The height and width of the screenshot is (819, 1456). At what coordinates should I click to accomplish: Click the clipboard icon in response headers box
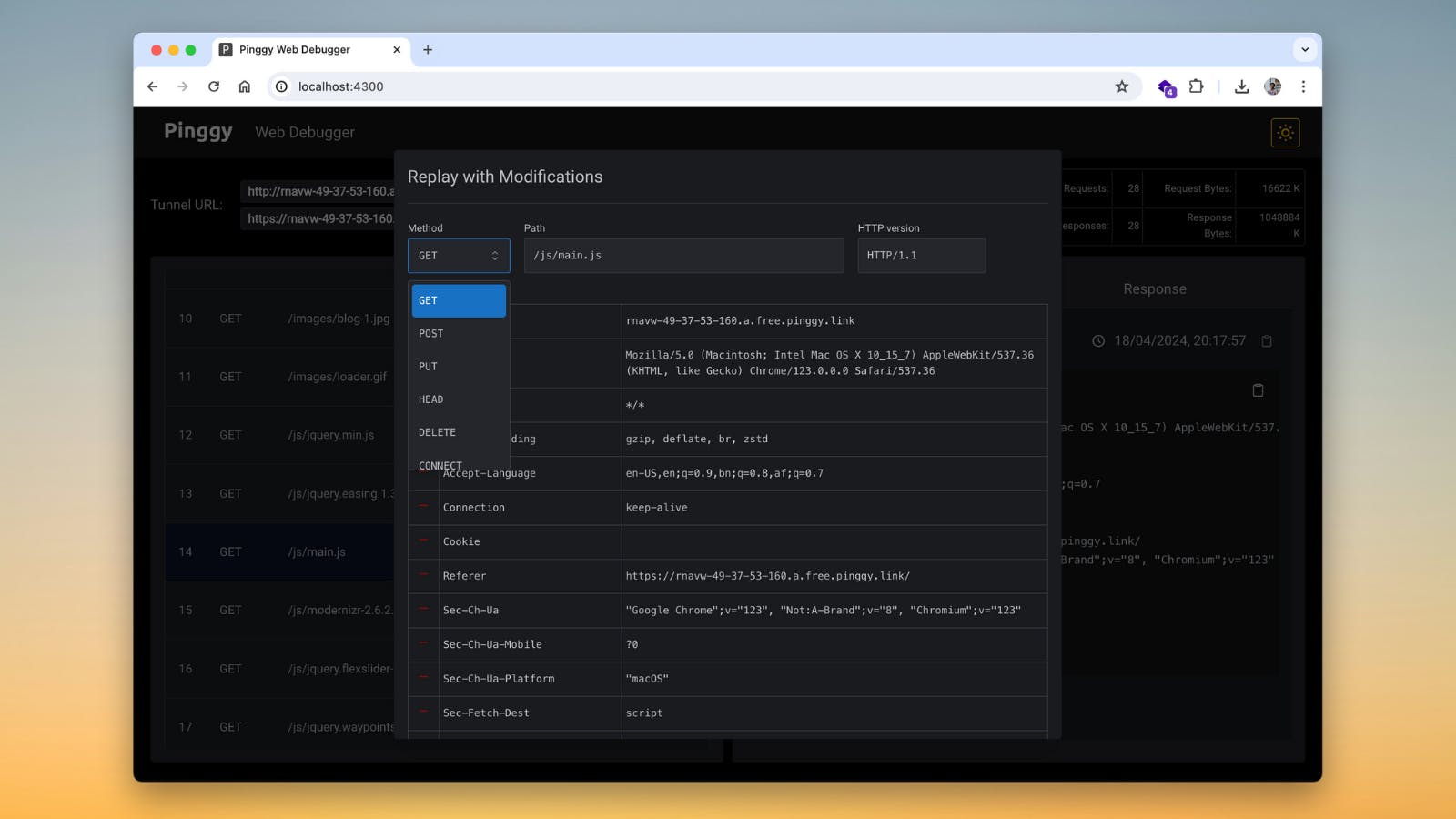1258,390
